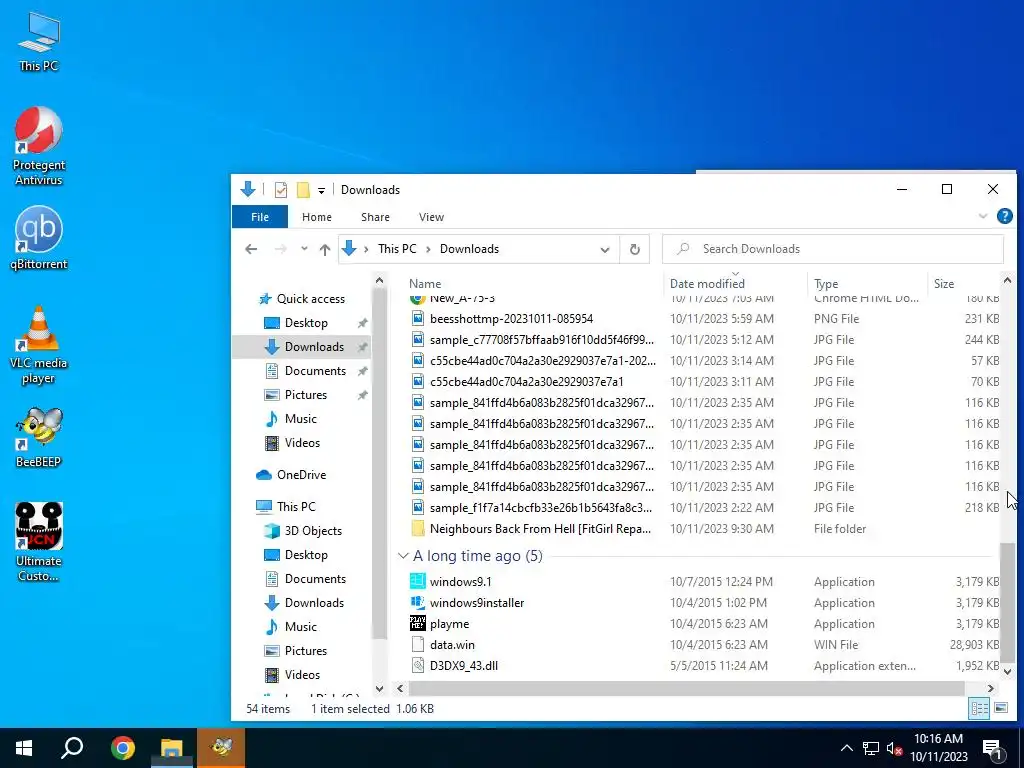Select Videos under This PC
The height and width of the screenshot is (768, 1024).
click(x=302, y=675)
